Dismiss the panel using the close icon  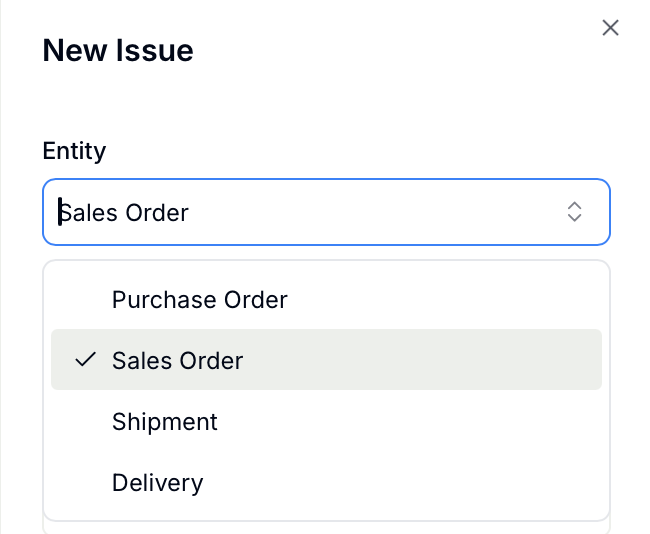click(610, 28)
